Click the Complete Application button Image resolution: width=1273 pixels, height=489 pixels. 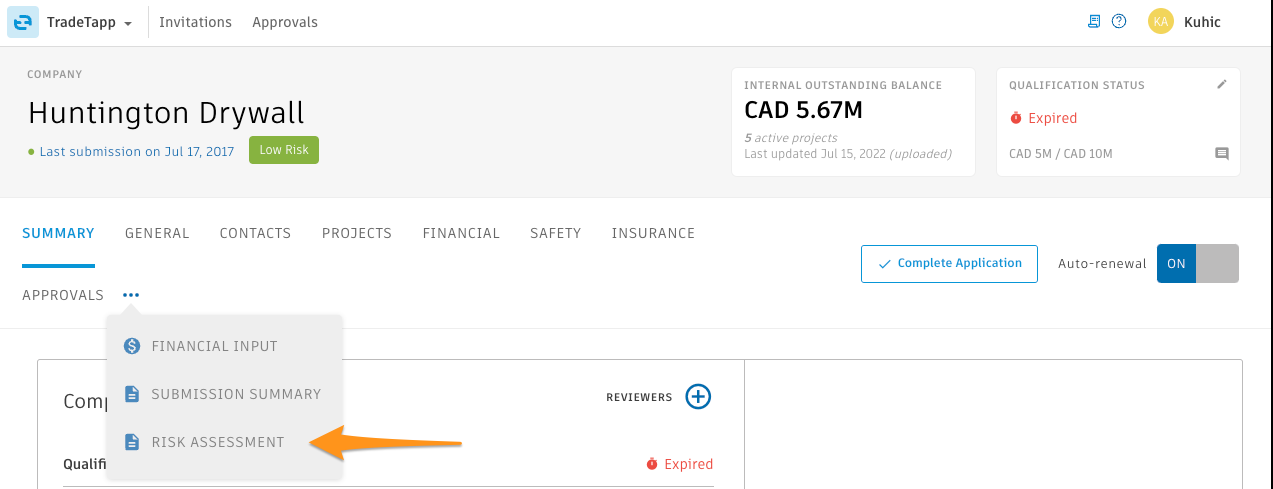tap(949, 264)
